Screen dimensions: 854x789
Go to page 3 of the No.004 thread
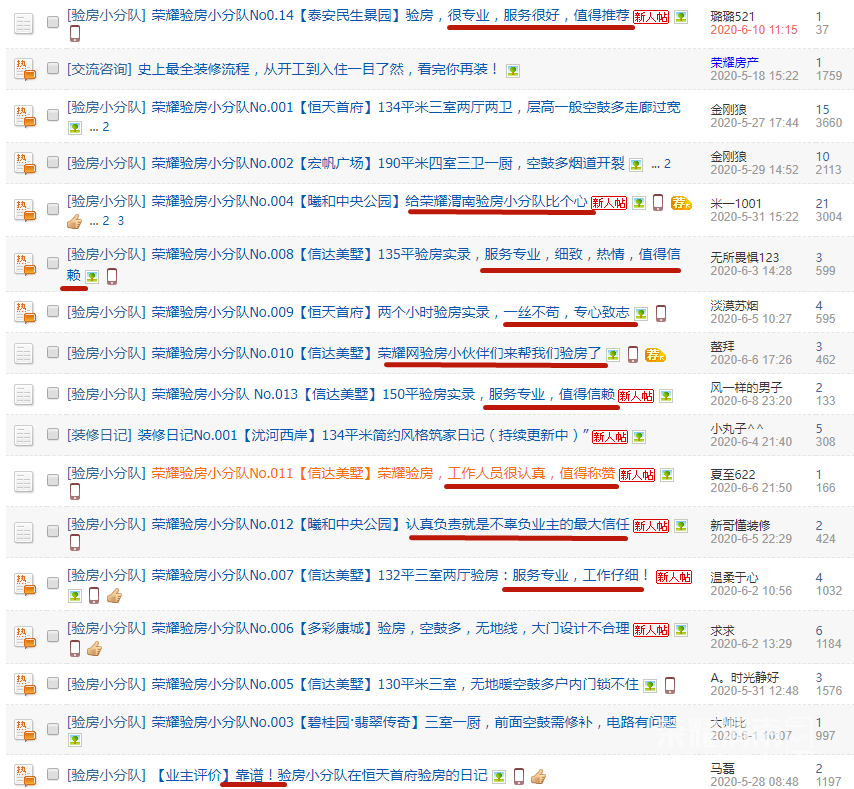tap(121, 221)
